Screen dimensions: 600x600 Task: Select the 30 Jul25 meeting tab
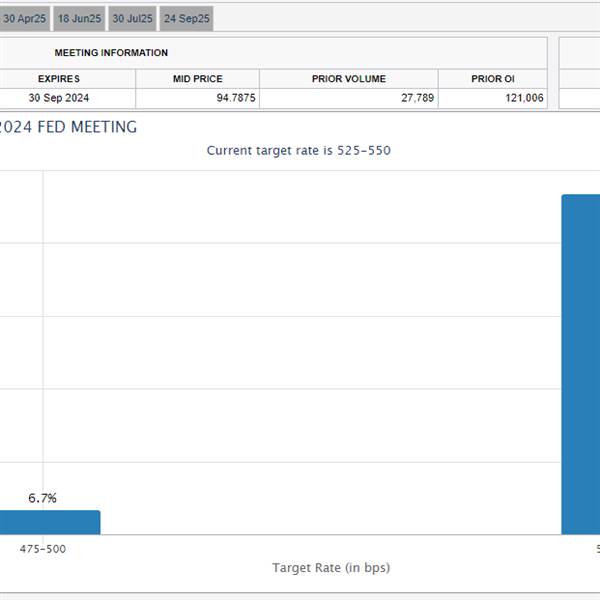click(132, 18)
